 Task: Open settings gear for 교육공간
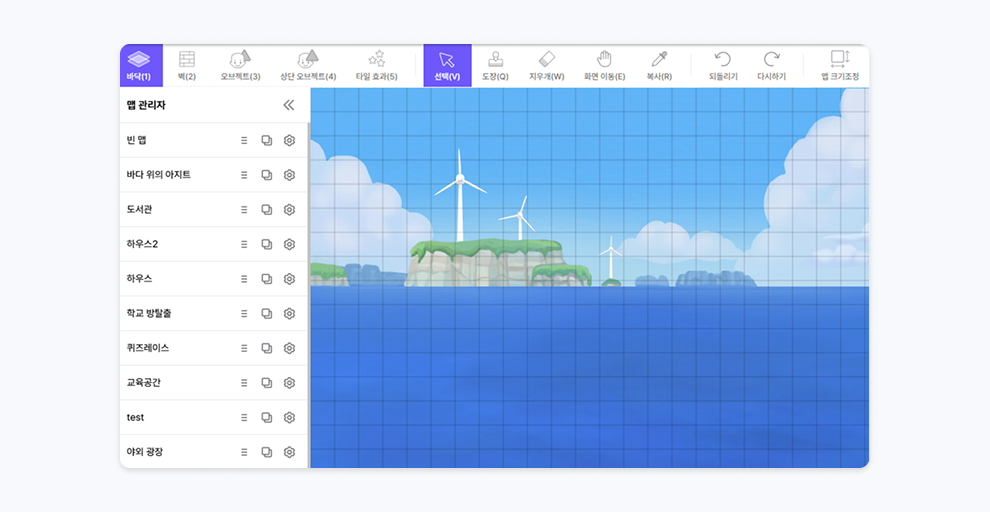[x=289, y=383]
